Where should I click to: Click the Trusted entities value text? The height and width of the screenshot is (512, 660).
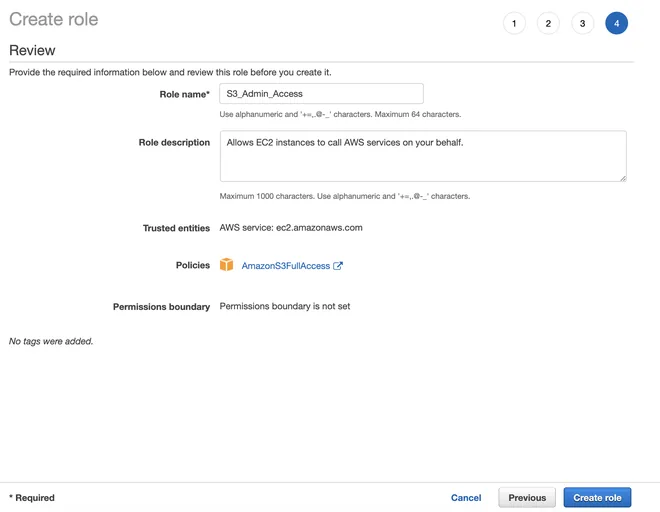pyautogui.click(x=291, y=228)
